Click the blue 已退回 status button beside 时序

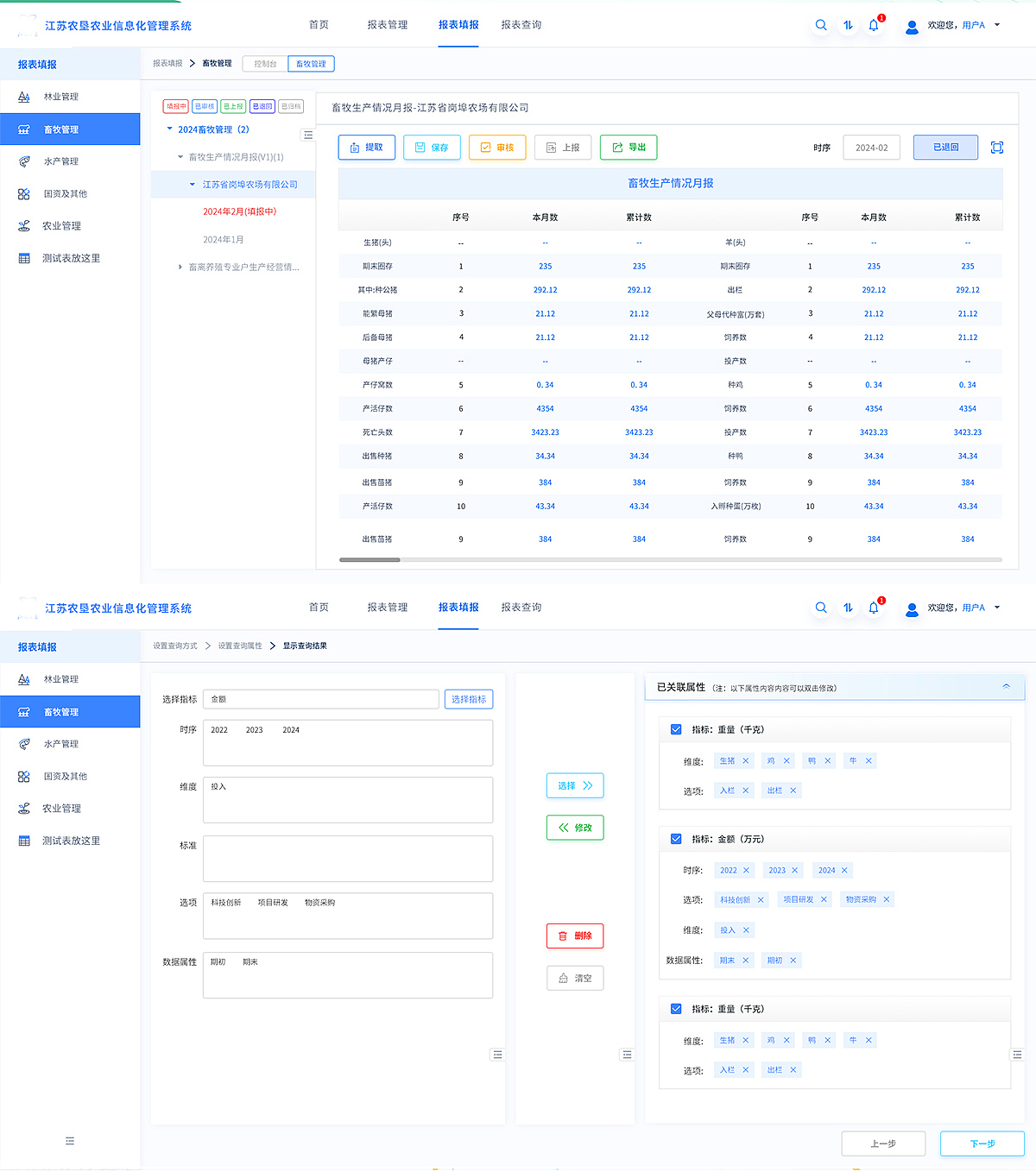coord(945,148)
